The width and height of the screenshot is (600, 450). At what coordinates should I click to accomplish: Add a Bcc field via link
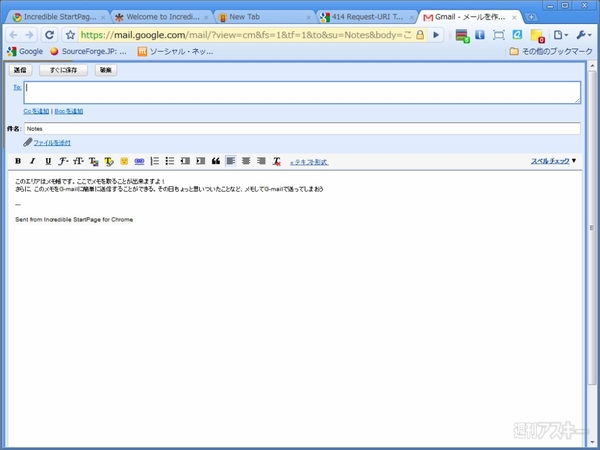69,111
